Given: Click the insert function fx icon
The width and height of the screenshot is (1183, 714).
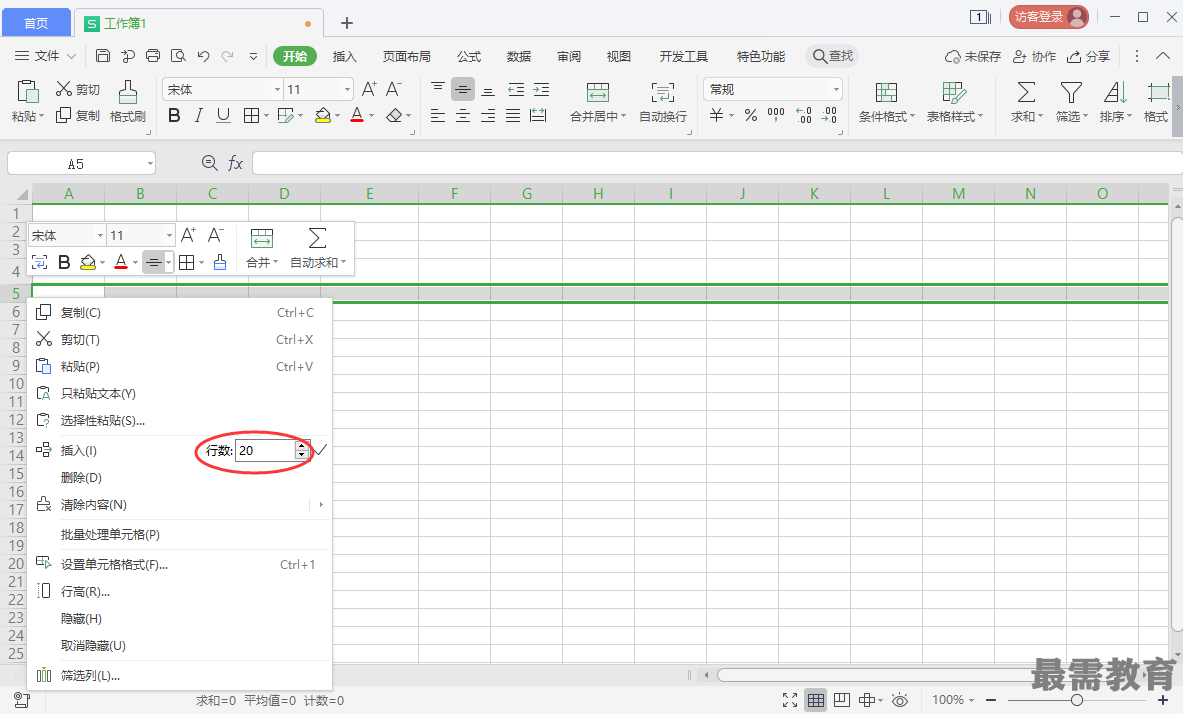Looking at the screenshot, I should (235, 163).
